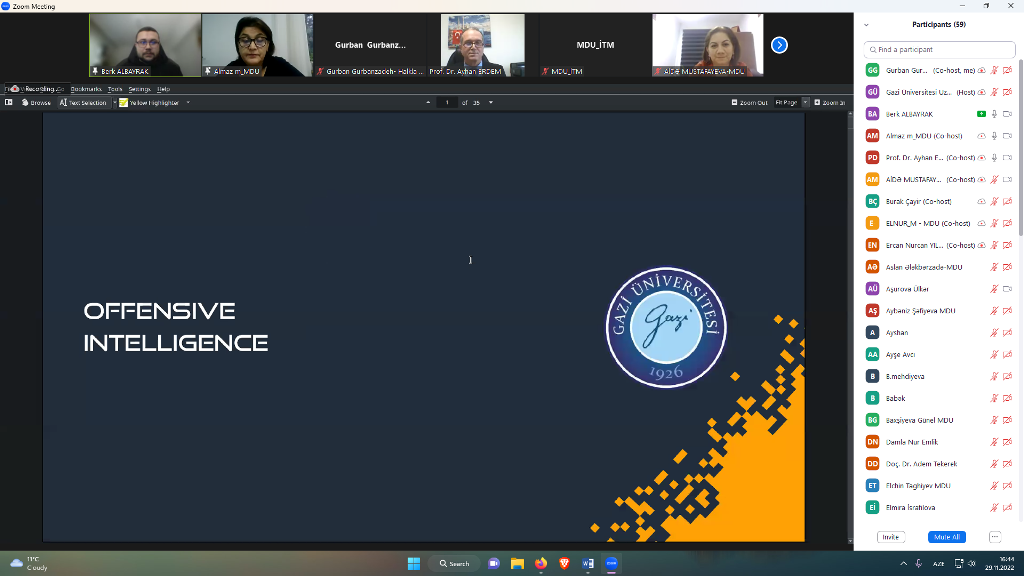Click the next page down arrow
This screenshot has height=576, width=1024.
click(490, 102)
